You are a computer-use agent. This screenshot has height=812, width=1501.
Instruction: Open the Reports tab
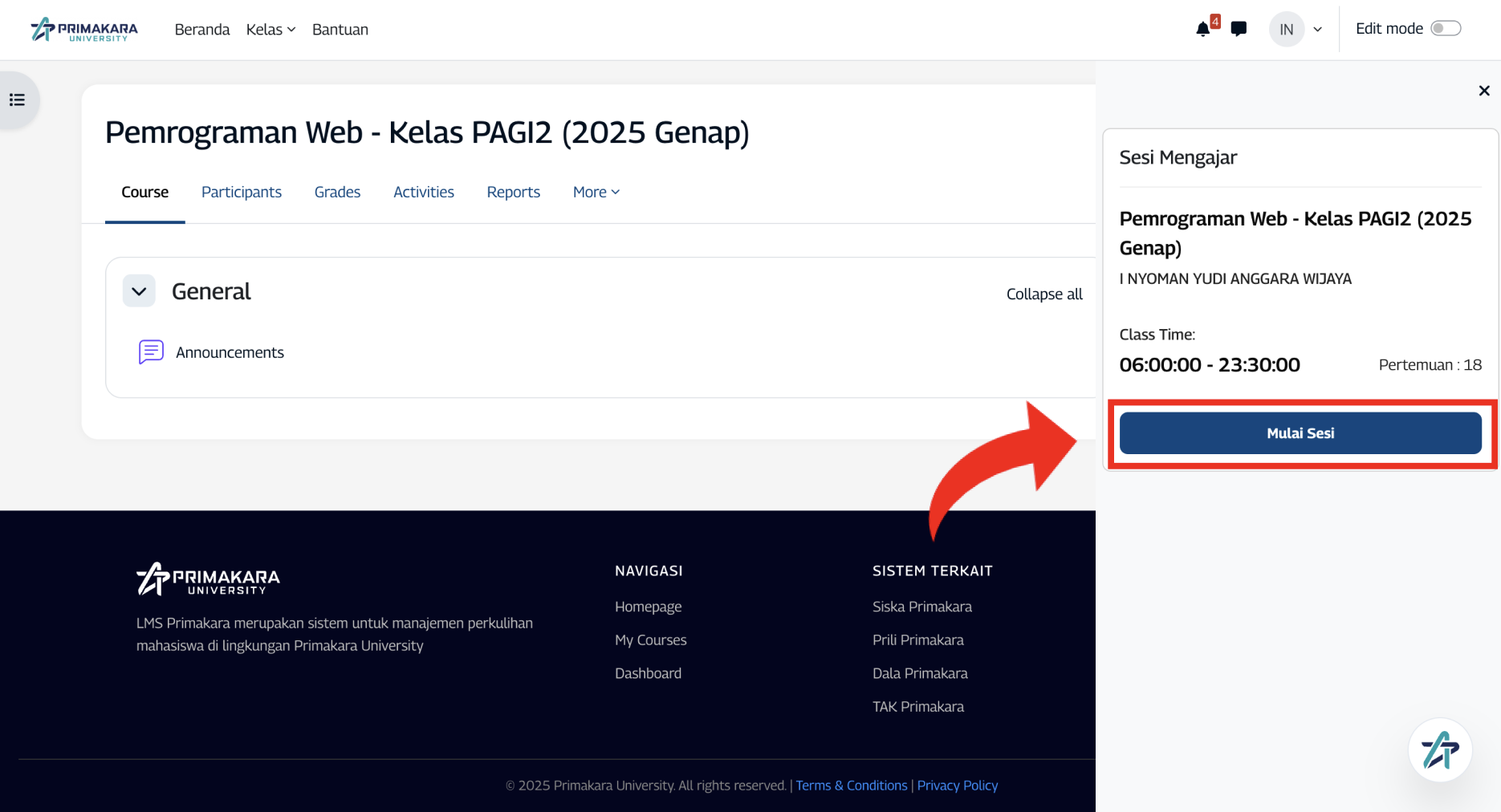[514, 192]
